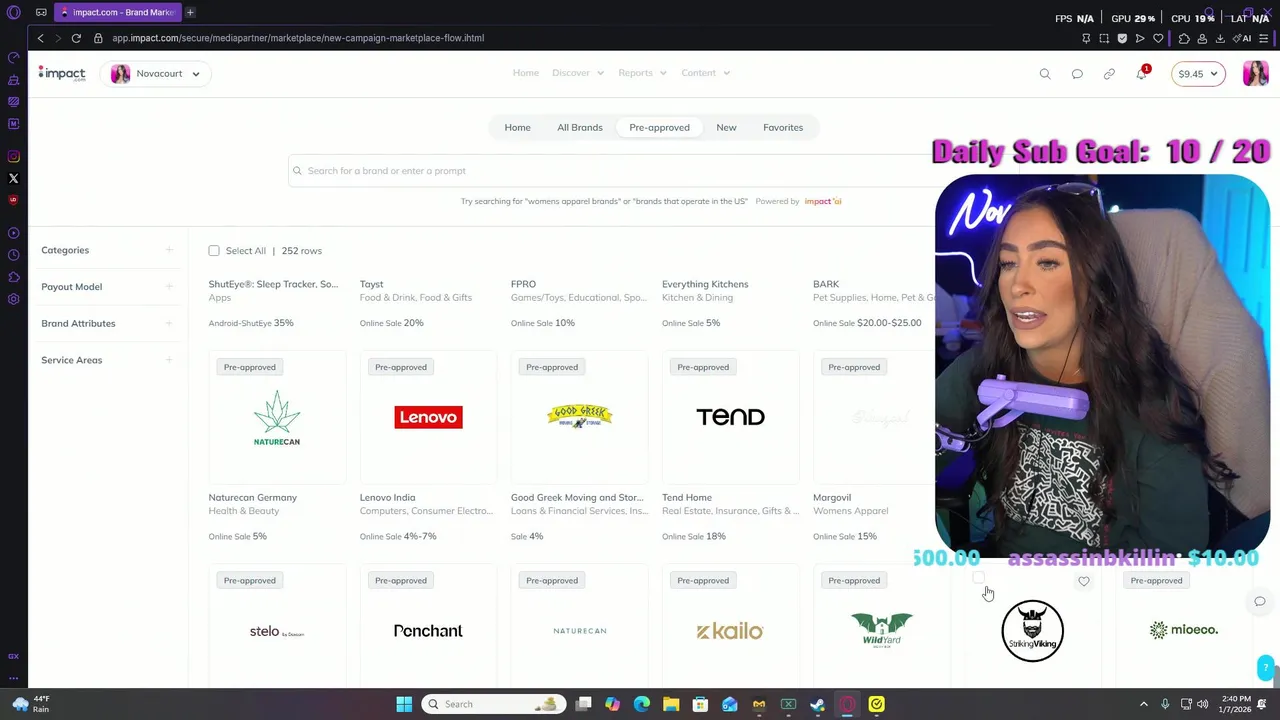Open the Naturecan Germany brand link
Viewport: 1280px width, 720px height.
(252, 497)
